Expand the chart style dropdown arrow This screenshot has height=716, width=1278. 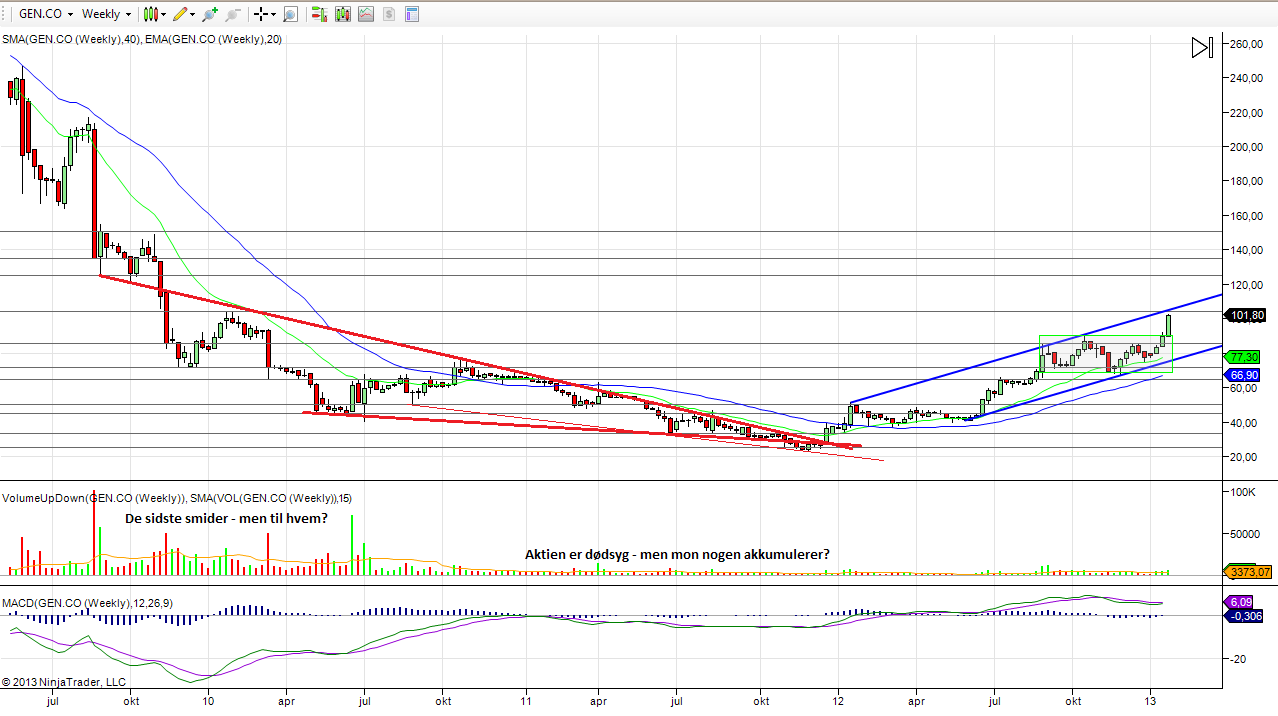[163, 14]
